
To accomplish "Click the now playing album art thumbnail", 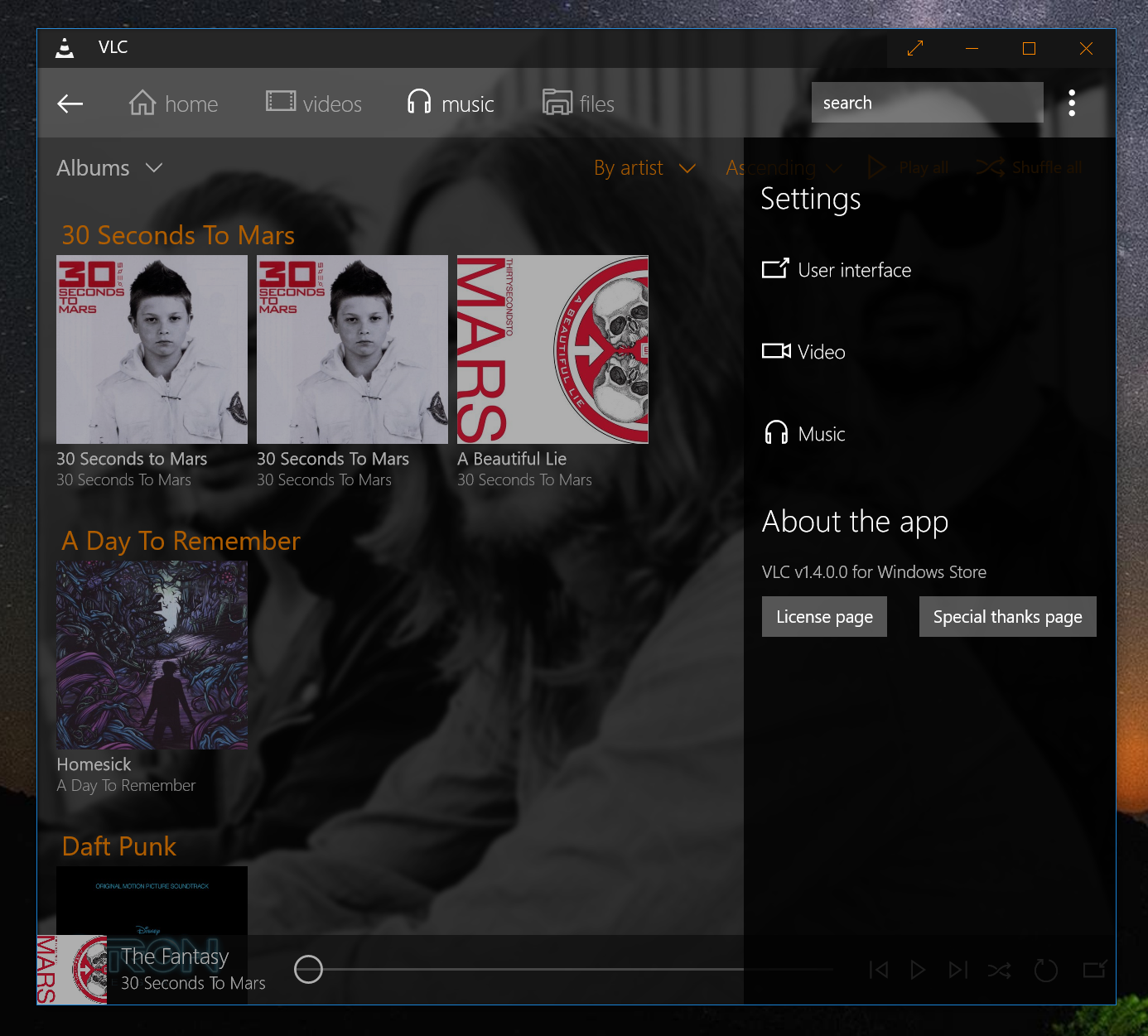I will pos(72,970).
